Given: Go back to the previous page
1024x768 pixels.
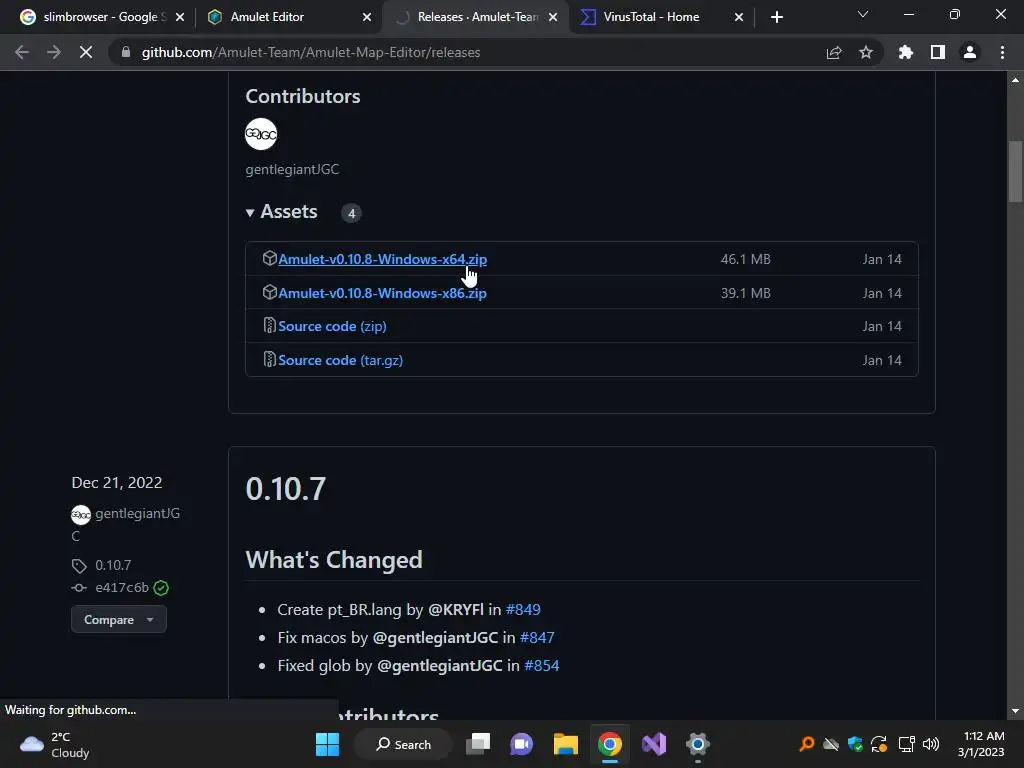Looking at the screenshot, I should click(22, 52).
